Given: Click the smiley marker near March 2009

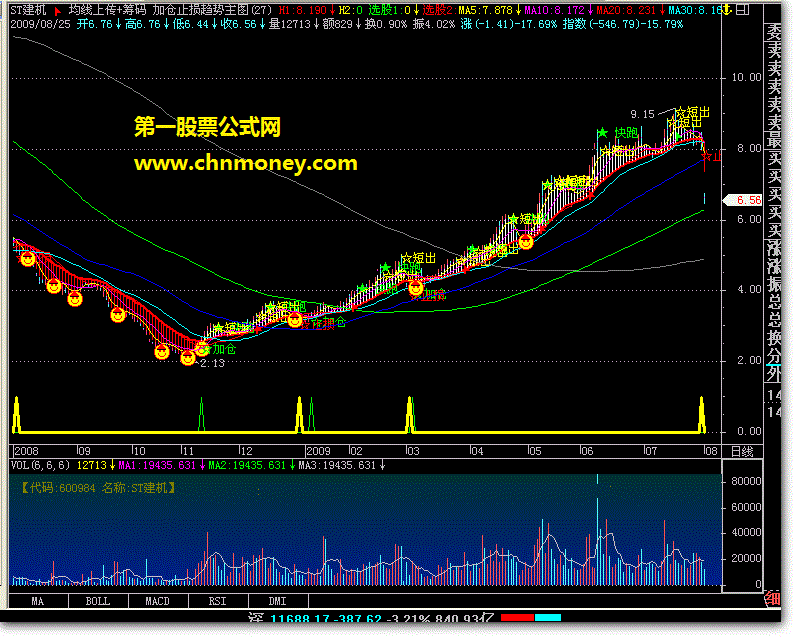Looking at the screenshot, I should click(x=416, y=288).
